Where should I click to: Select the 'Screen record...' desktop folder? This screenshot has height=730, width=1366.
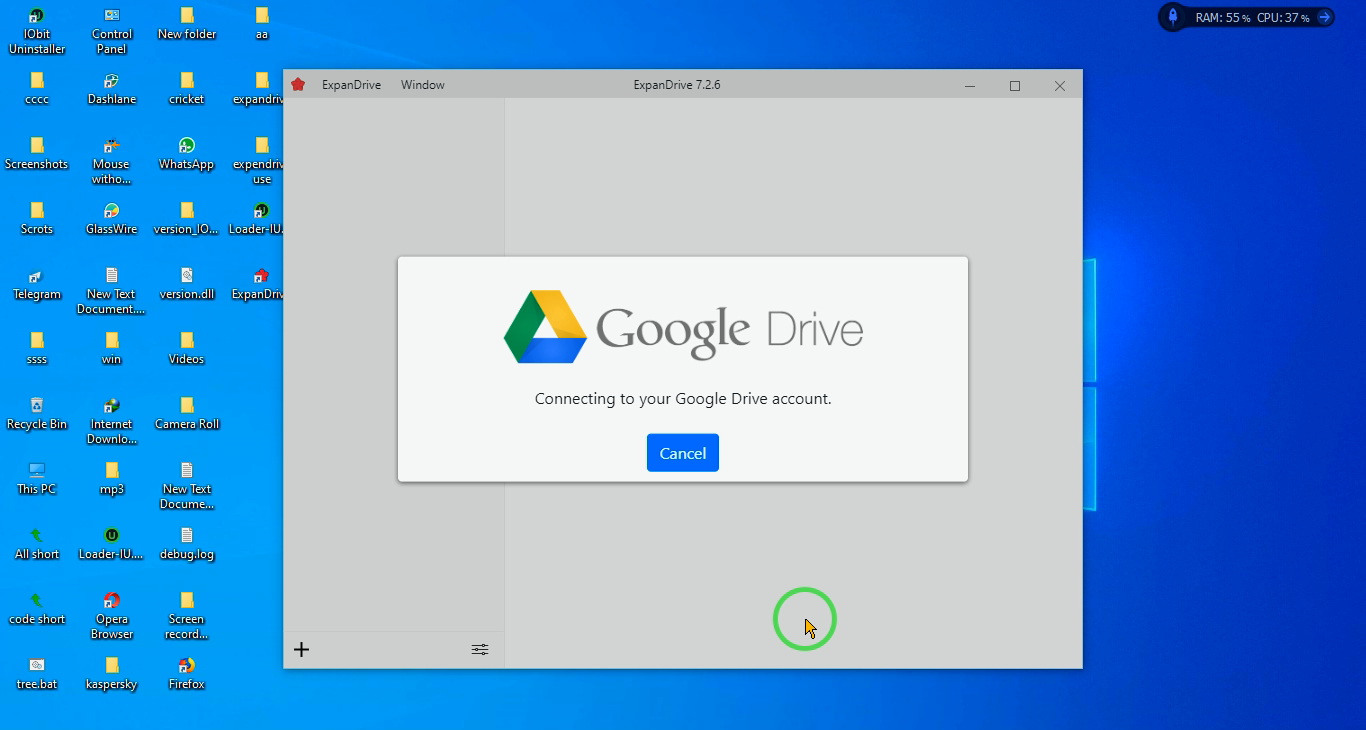click(x=187, y=616)
